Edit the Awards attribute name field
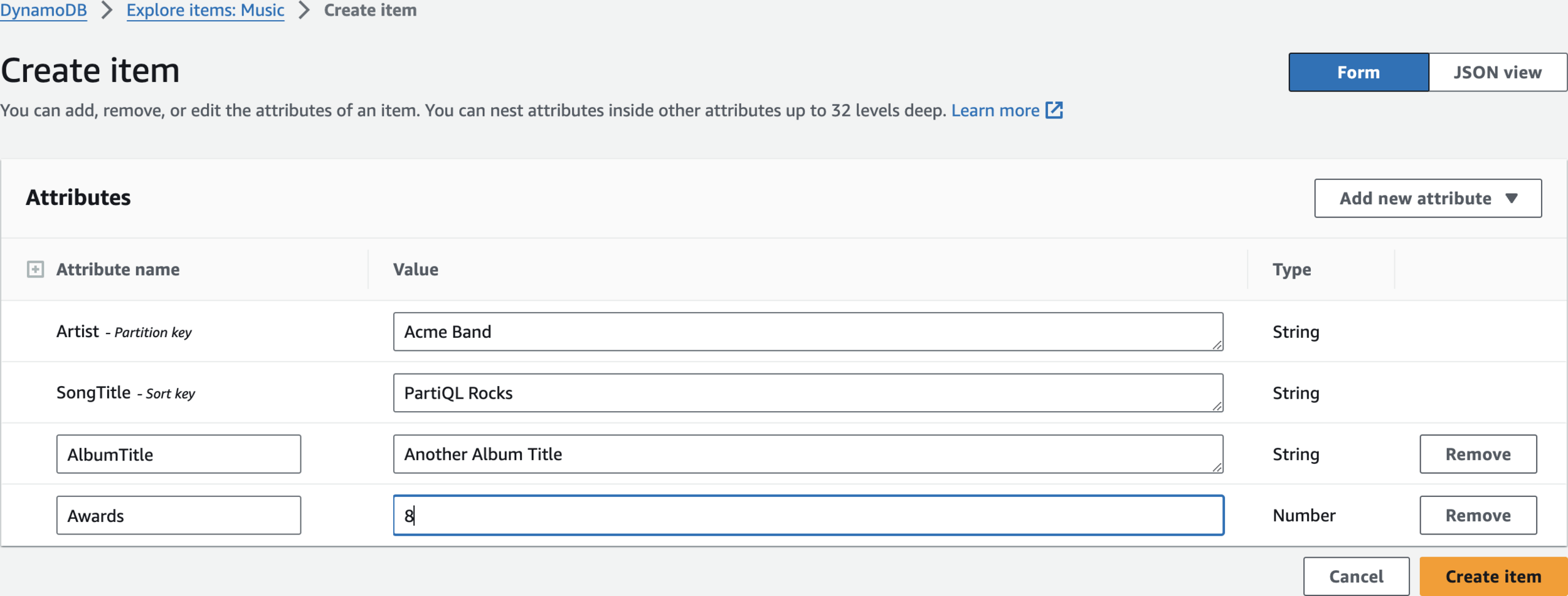Viewport: 1568px width, 596px height. coord(179,516)
